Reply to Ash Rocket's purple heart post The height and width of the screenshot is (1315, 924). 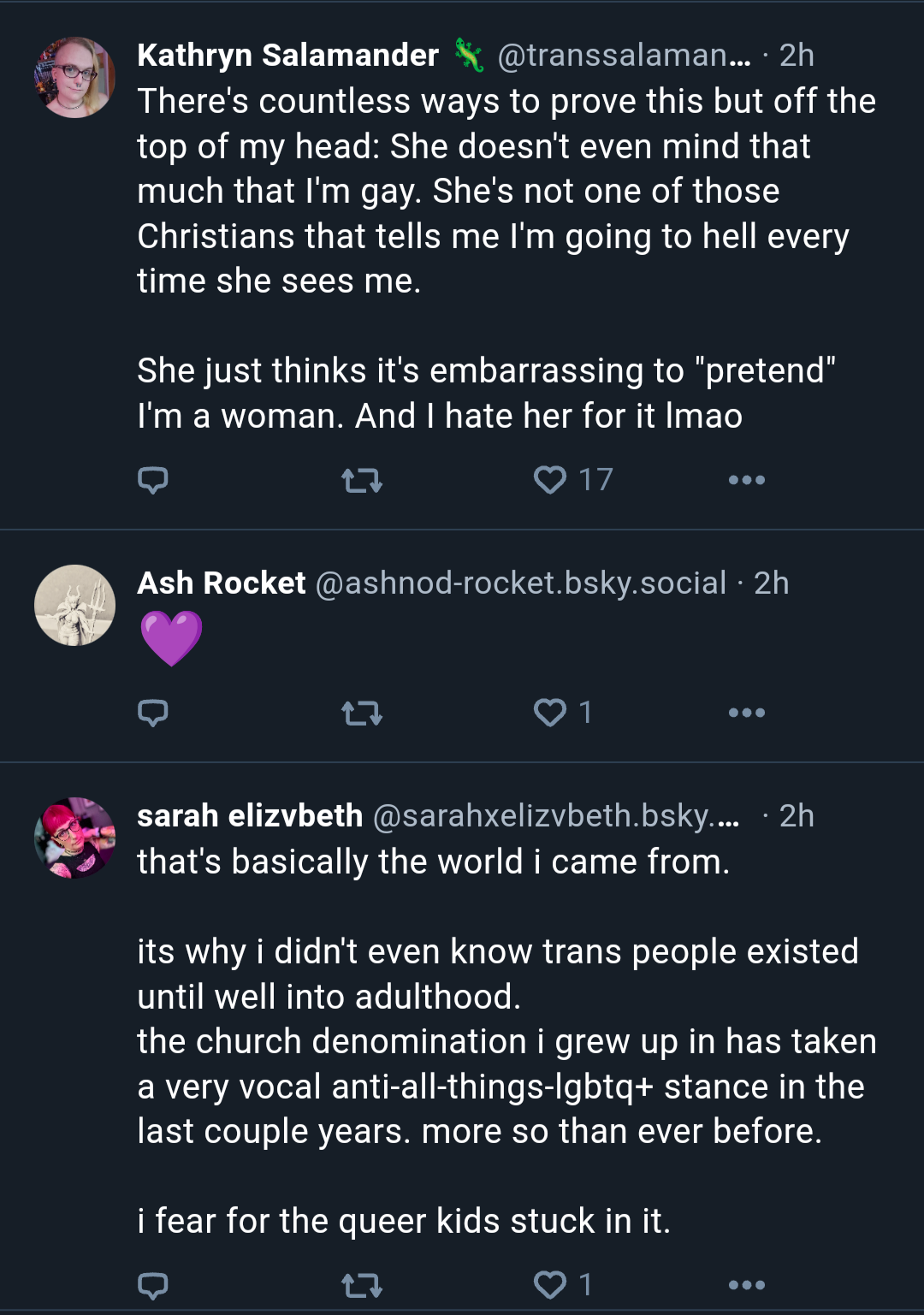153,713
